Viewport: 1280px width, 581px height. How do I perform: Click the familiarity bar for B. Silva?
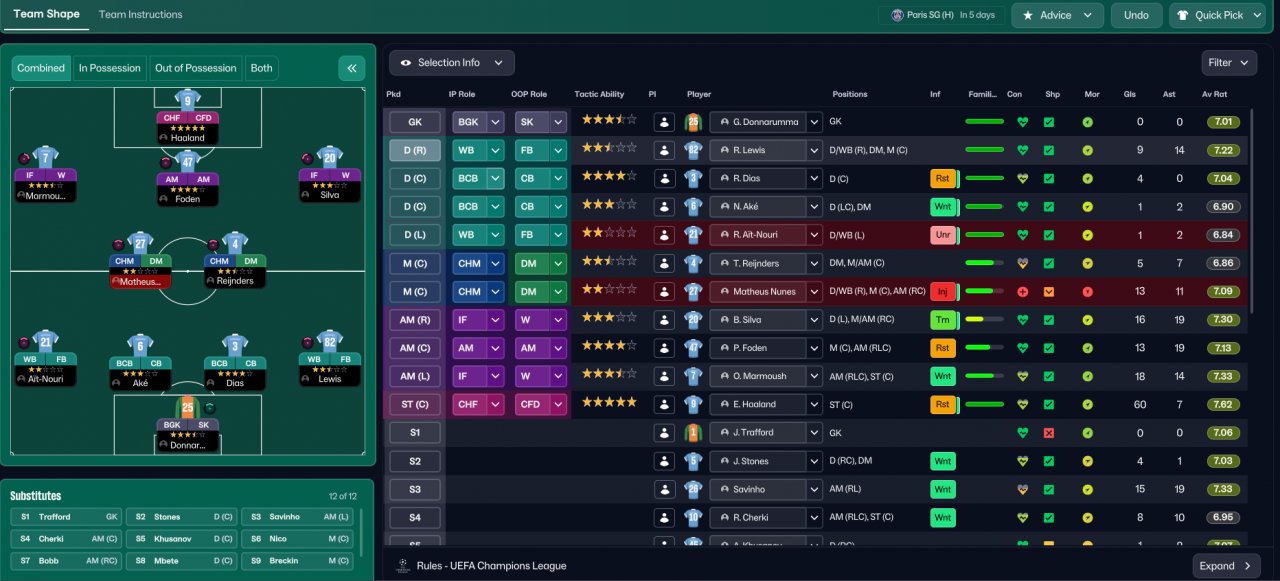(985, 320)
